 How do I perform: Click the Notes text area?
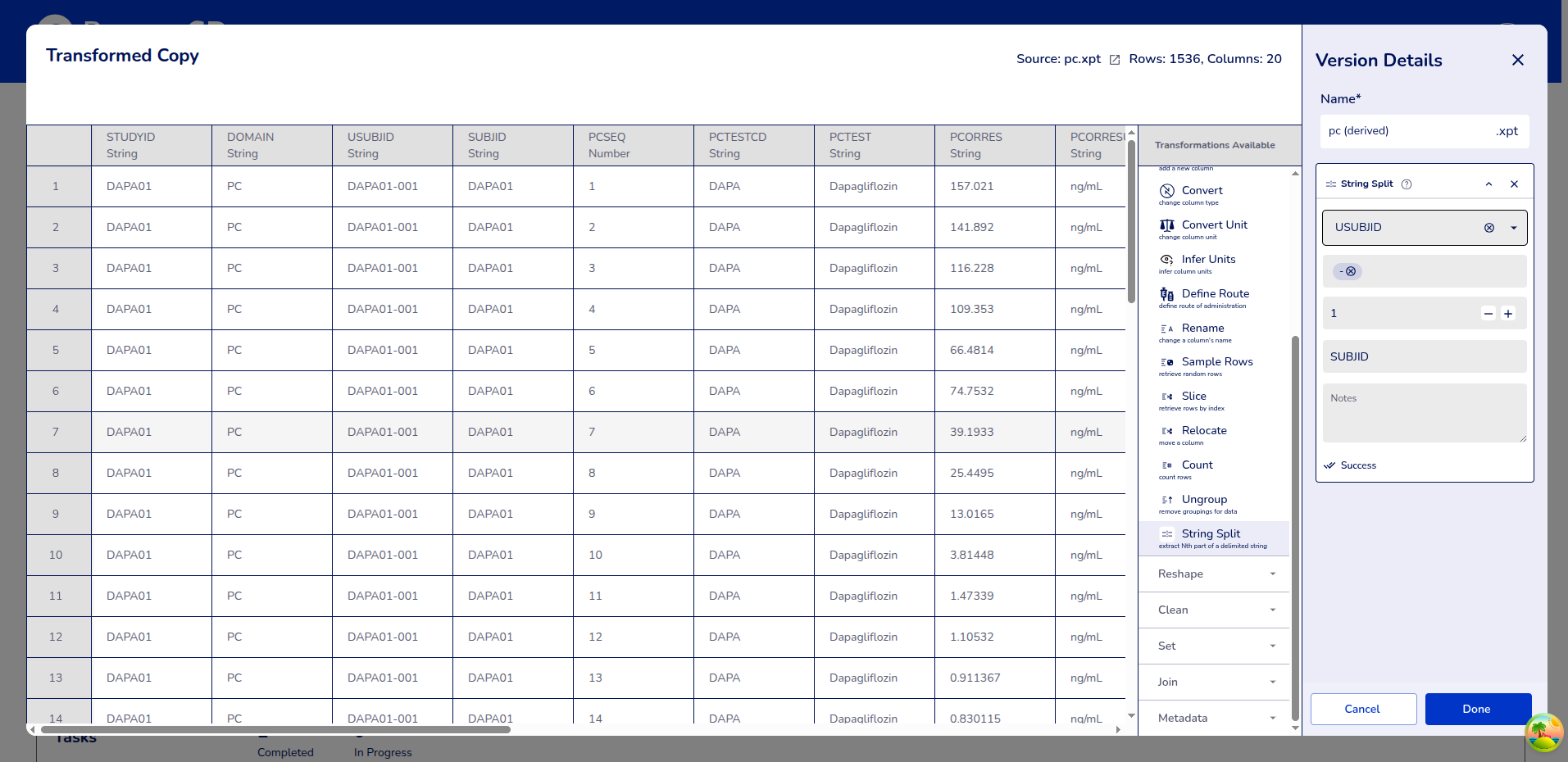(x=1424, y=414)
